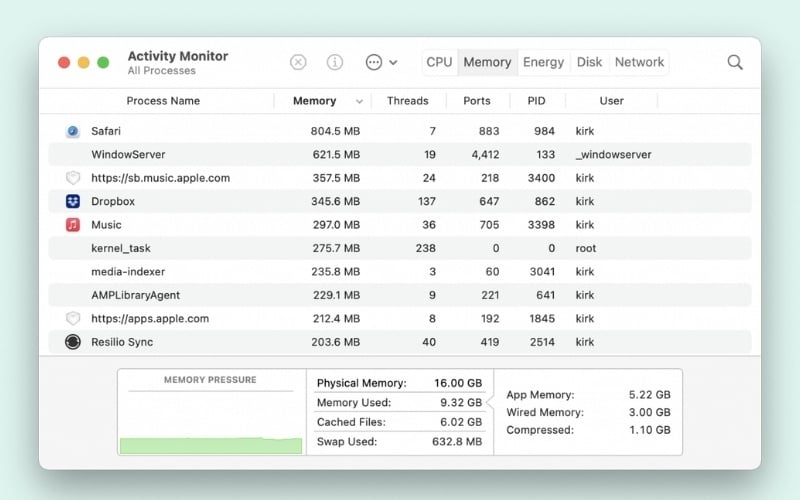The height and width of the screenshot is (500, 800).
Task: Select the https://sb.music.apple.com process
Action: tap(161, 178)
